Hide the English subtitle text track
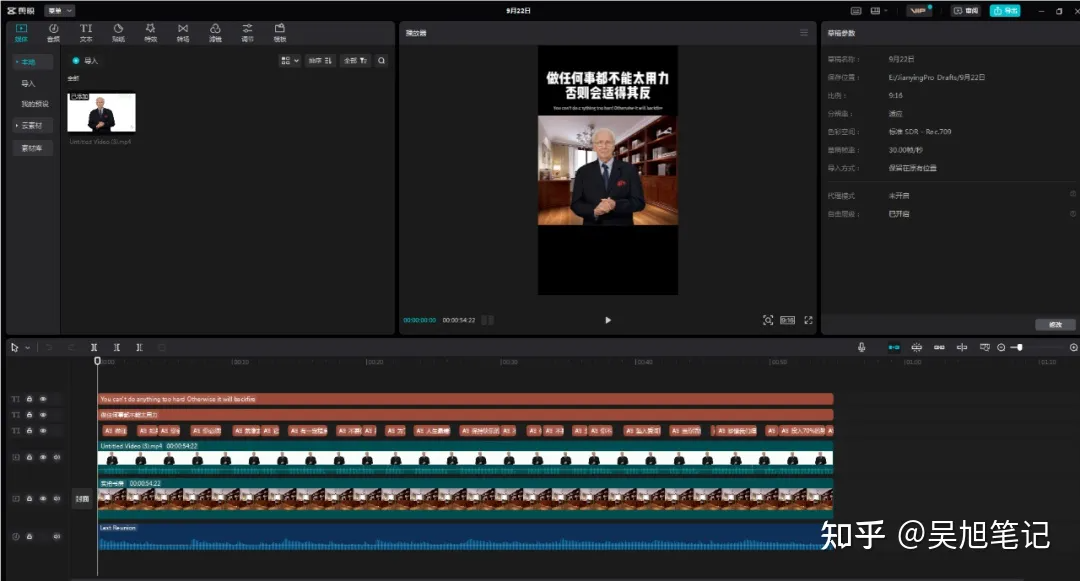This screenshot has height=581, width=1080. tap(43, 398)
